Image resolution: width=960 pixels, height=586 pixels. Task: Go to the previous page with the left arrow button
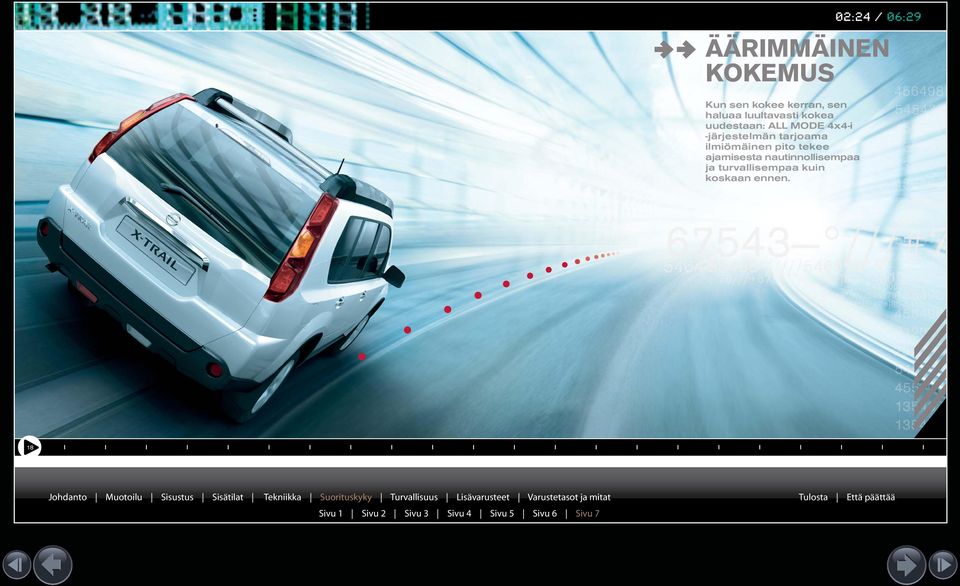(x=53, y=565)
